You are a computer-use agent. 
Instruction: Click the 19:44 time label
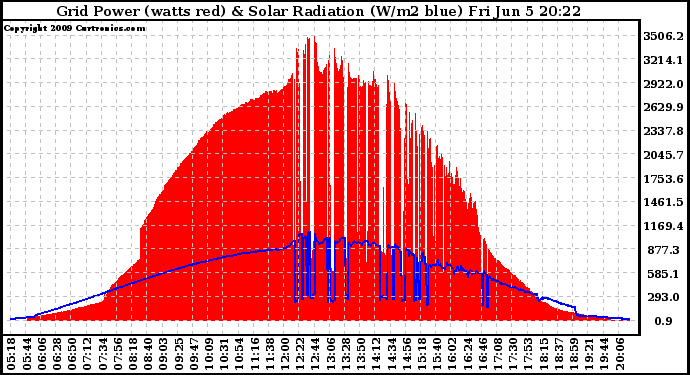click(x=603, y=354)
